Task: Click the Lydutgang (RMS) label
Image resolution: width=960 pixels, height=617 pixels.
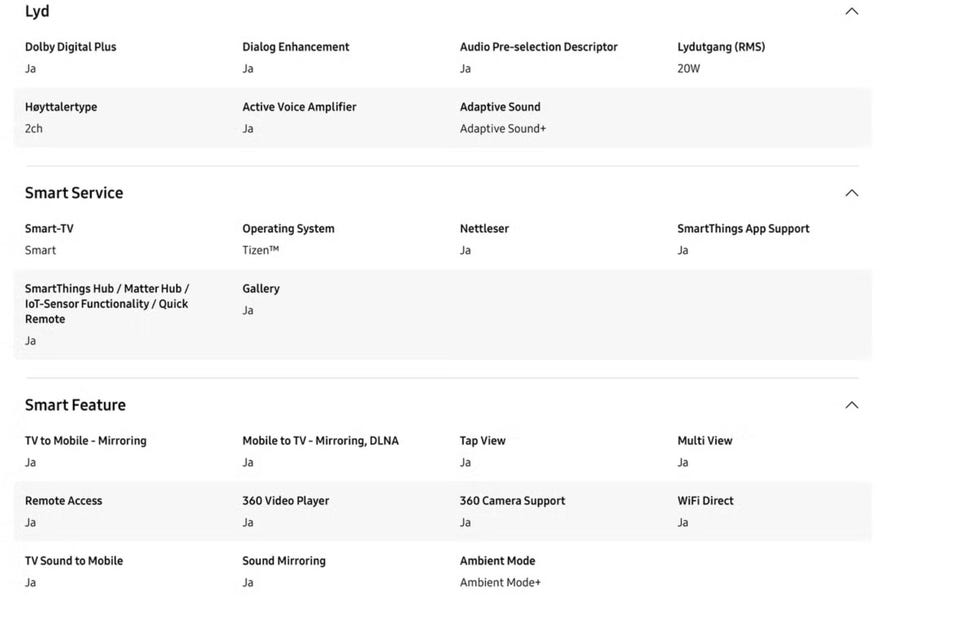Action: tap(720, 47)
